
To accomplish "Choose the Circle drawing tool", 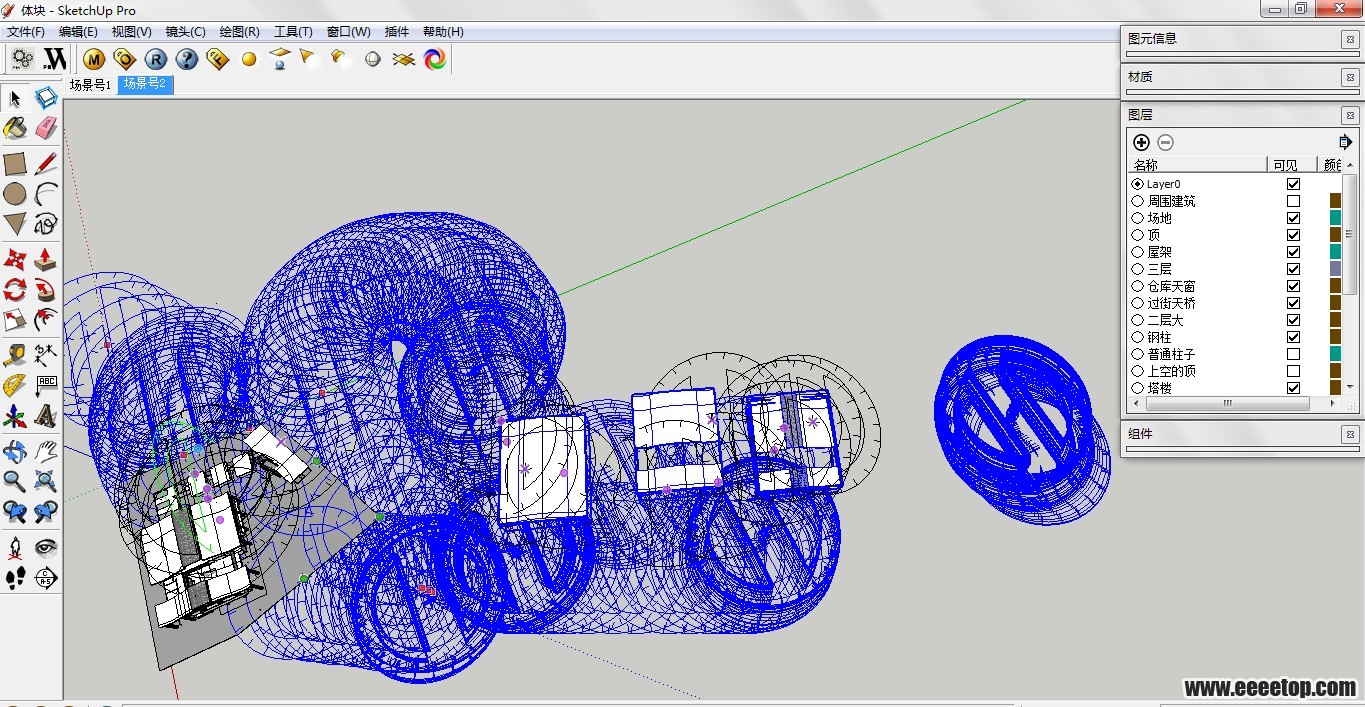I will 15,193.
